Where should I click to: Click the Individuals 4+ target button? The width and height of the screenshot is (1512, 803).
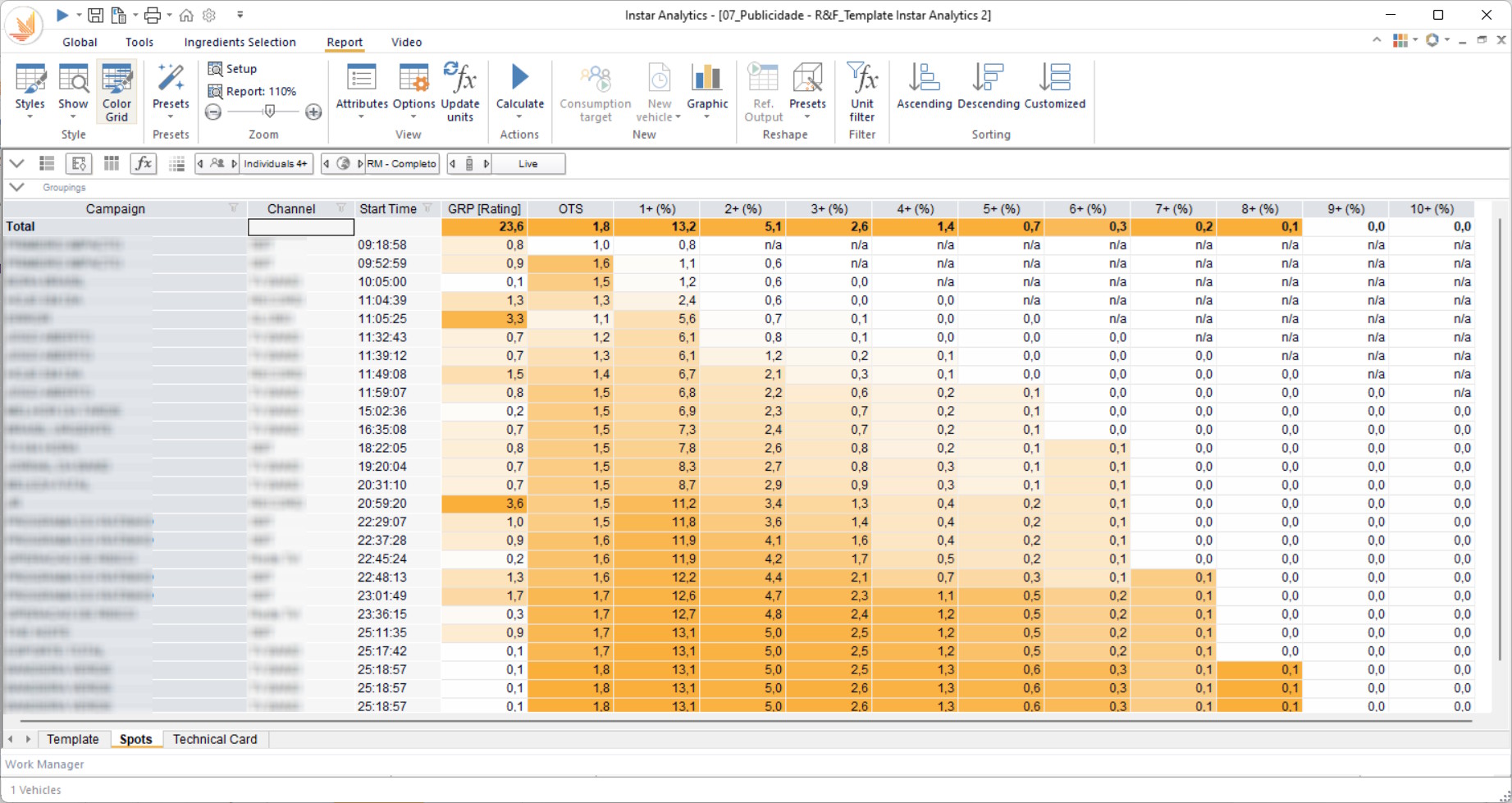275,164
